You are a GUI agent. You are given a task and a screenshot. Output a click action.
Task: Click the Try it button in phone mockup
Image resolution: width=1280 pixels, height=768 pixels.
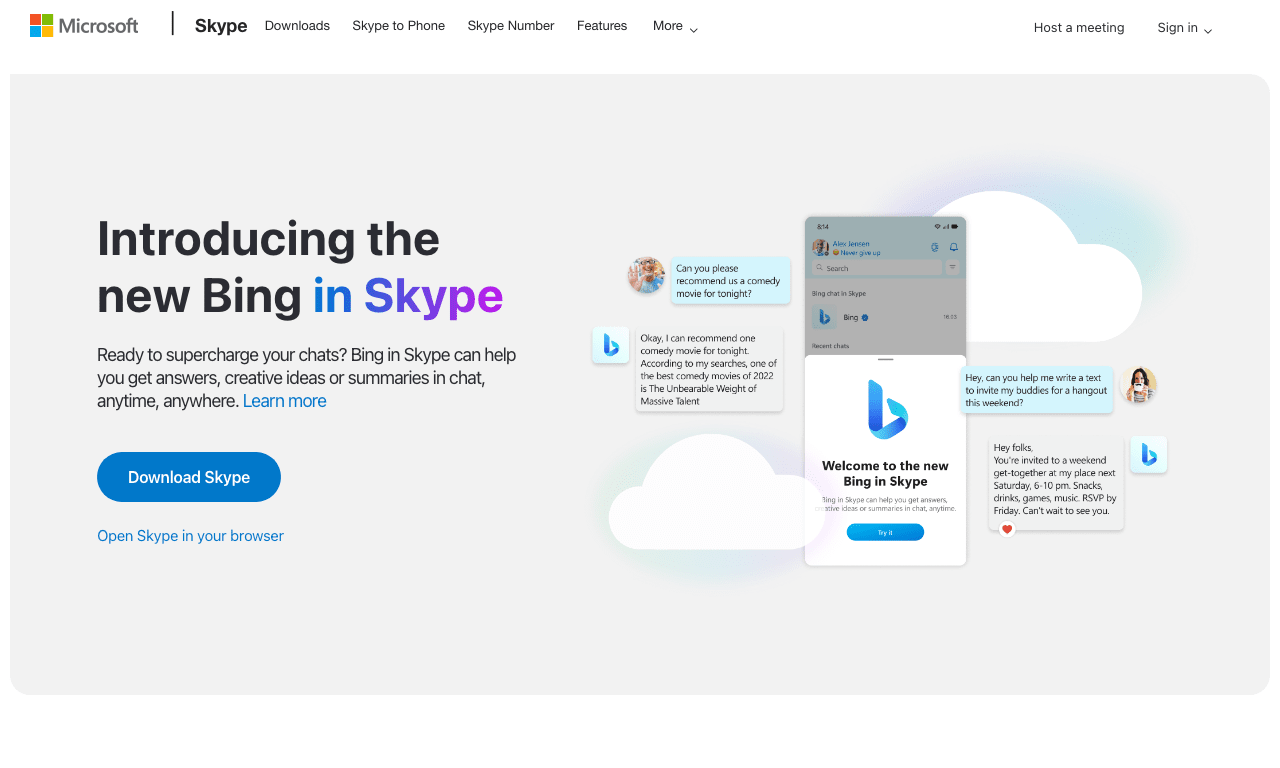pyautogui.click(x=885, y=532)
